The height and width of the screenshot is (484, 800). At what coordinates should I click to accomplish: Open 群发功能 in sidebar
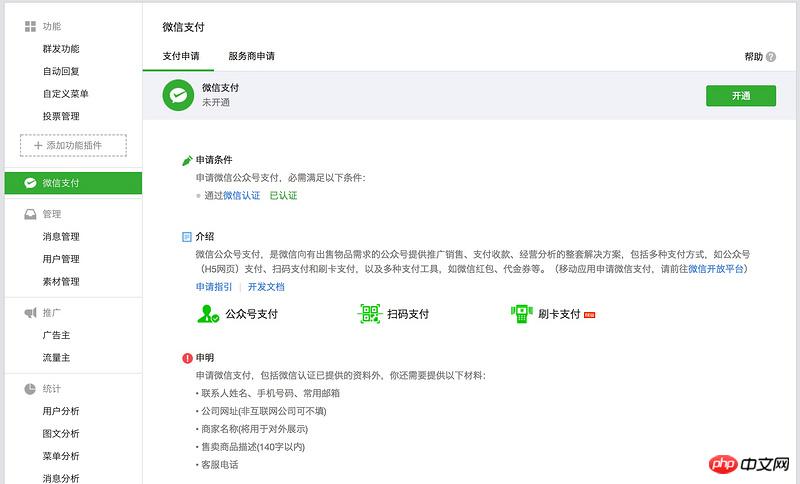click(x=61, y=49)
